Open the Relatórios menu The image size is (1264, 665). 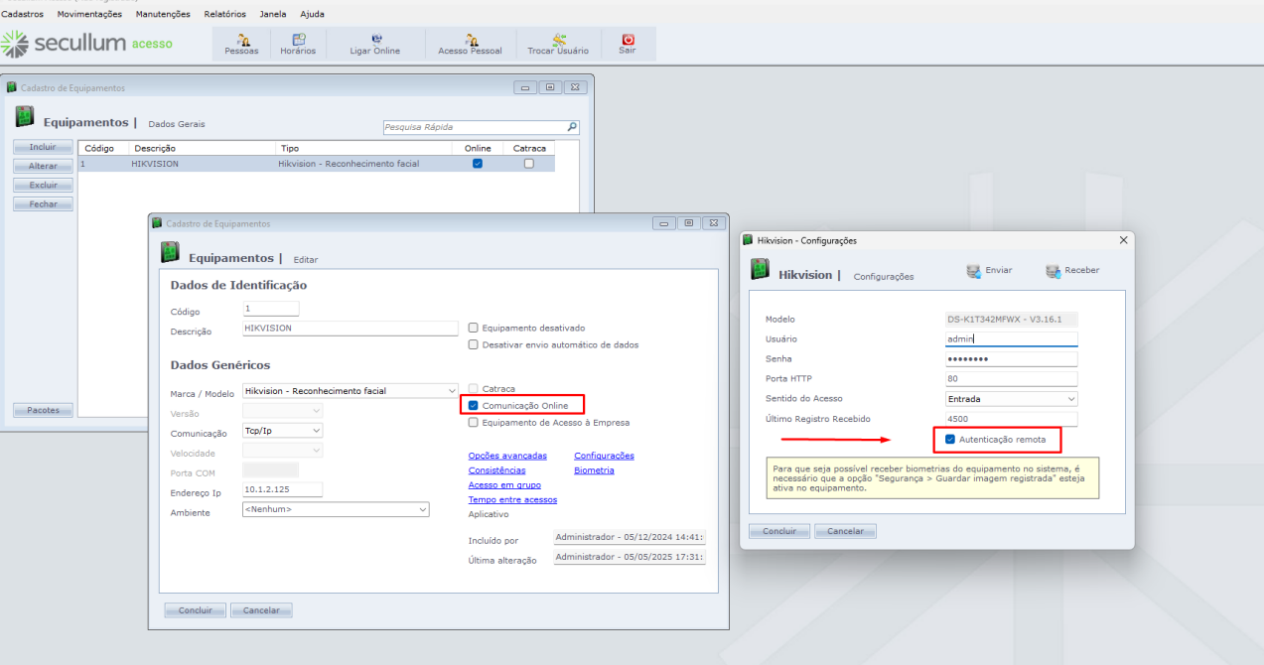click(x=224, y=14)
